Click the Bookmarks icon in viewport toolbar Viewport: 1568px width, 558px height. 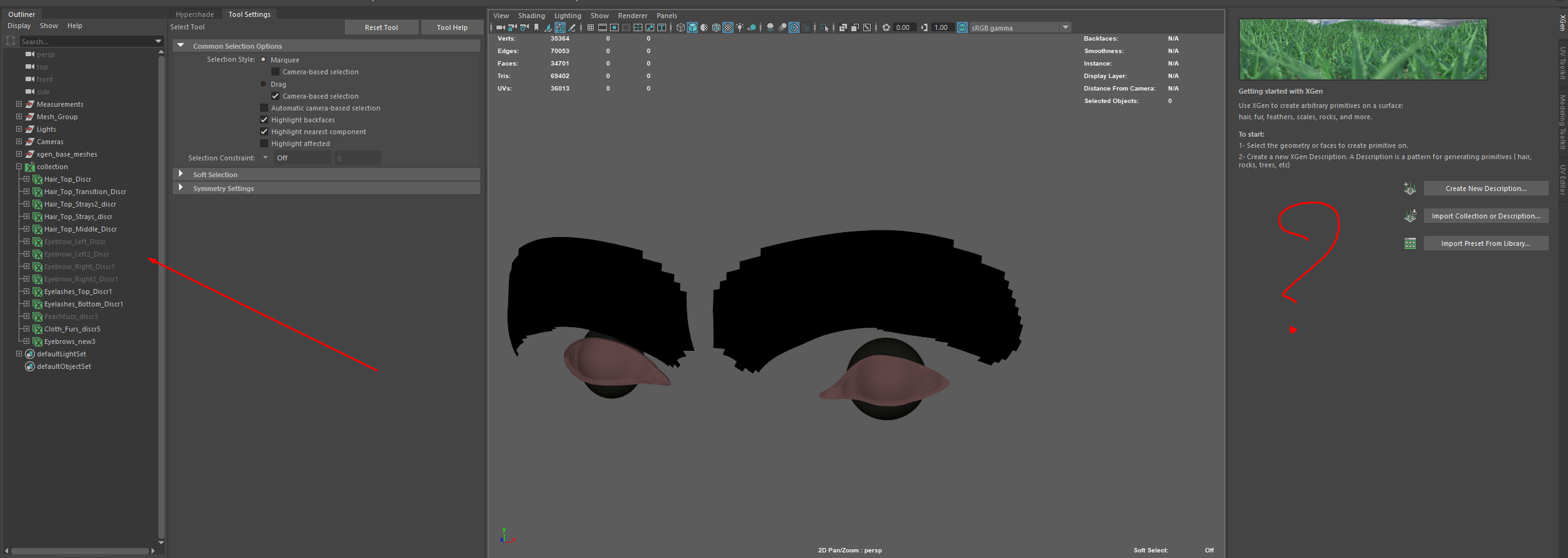click(536, 27)
